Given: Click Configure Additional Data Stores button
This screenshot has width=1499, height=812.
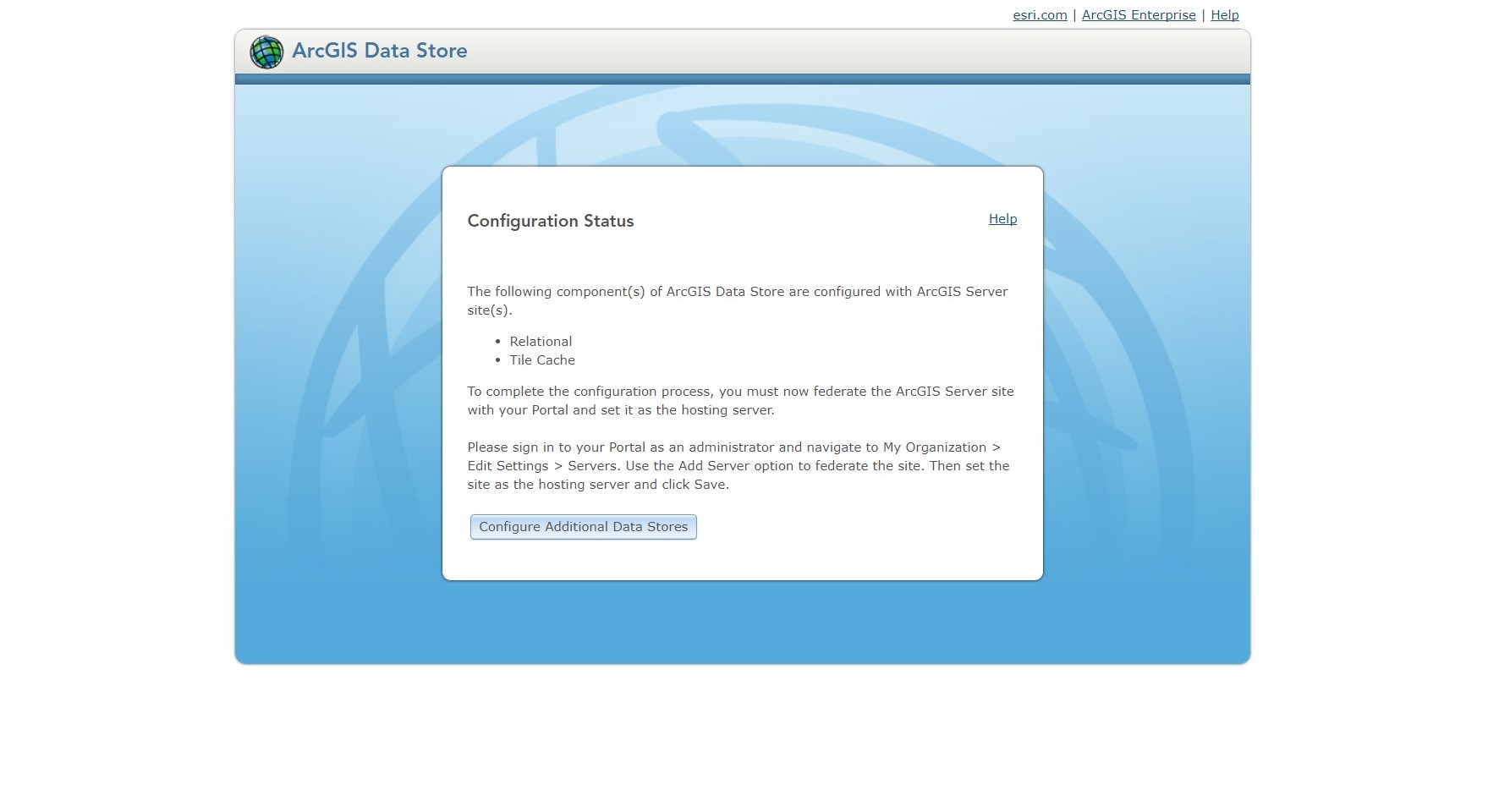Looking at the screenshot, I should tap(584, 527).
